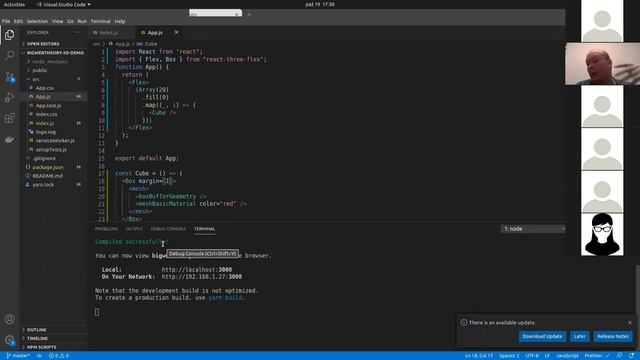Click the Spaces: 2 indentation indicator
The width and height of the screenshot is (640, 360).
[x=509, y=356]
